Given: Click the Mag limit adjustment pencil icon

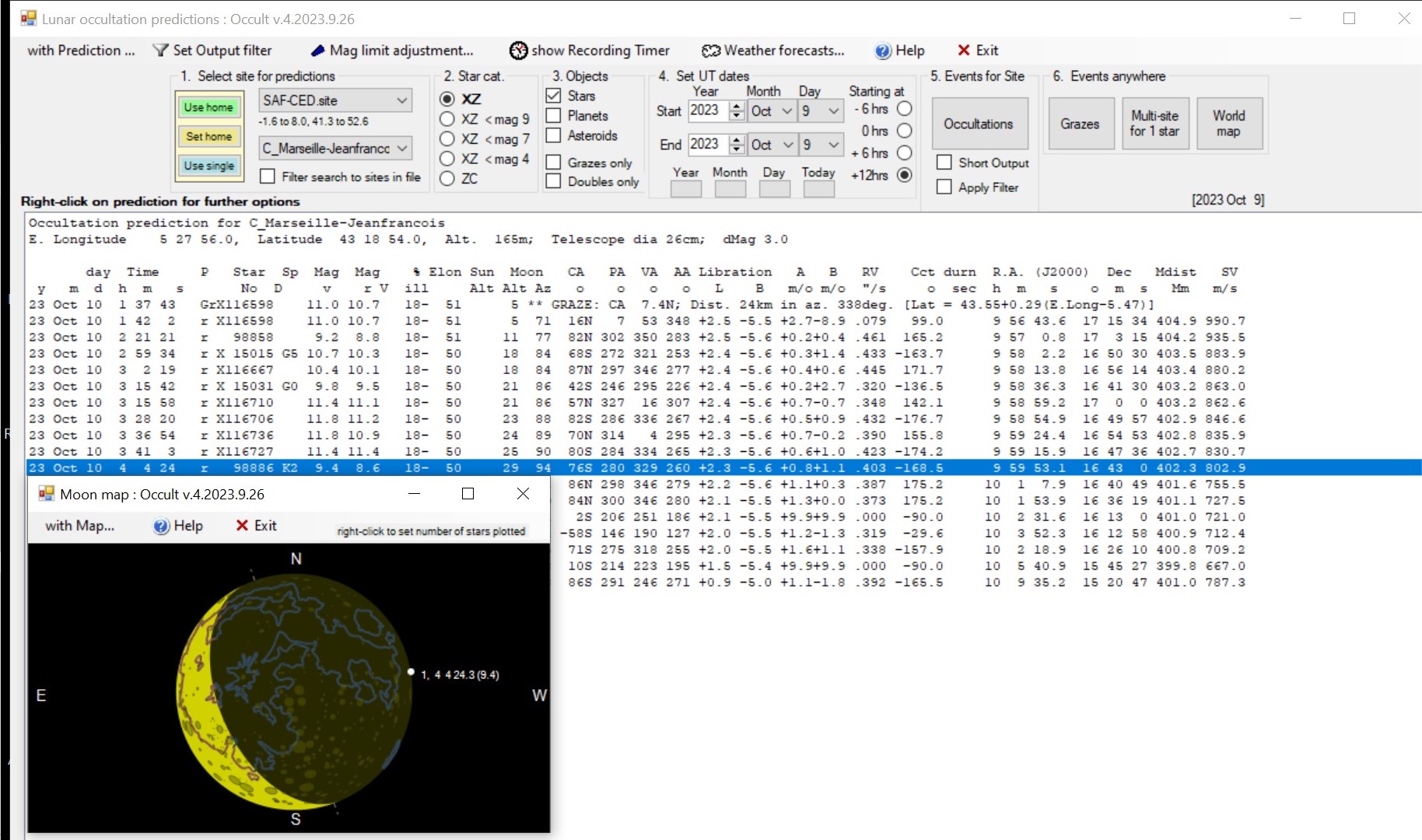Looking at the screenshot, I should pyautogui.click(x=317, y=51).
